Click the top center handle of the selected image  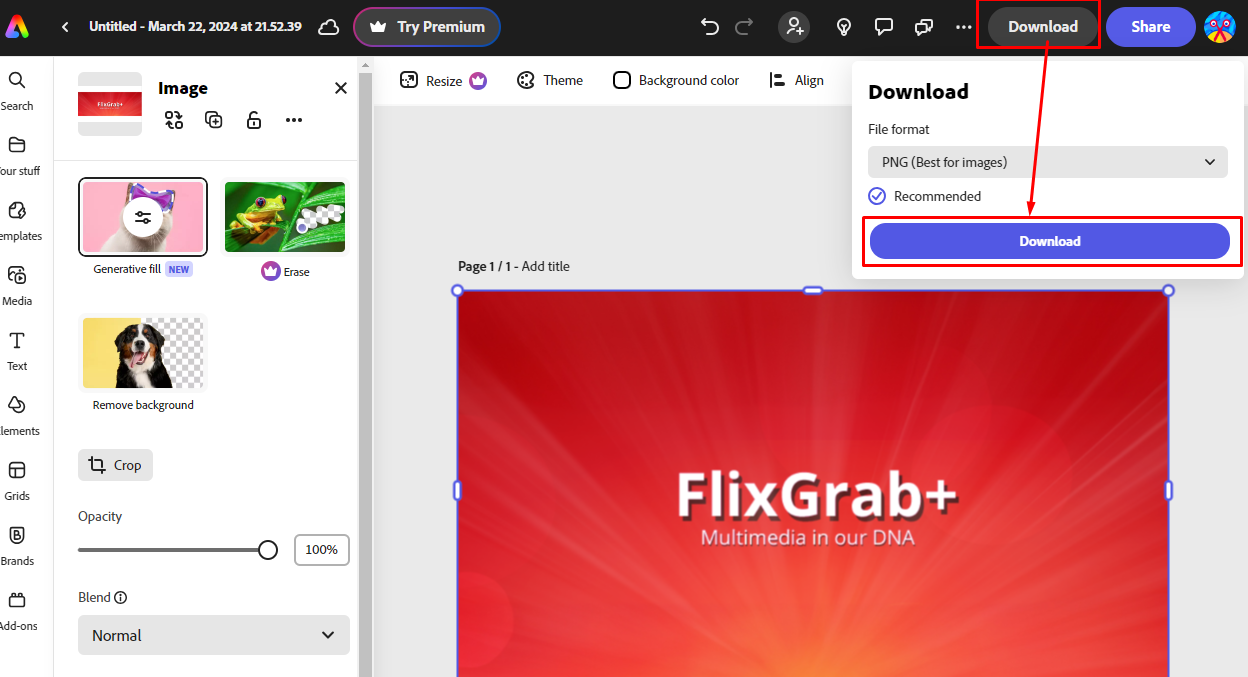click(x=813, y=291)
